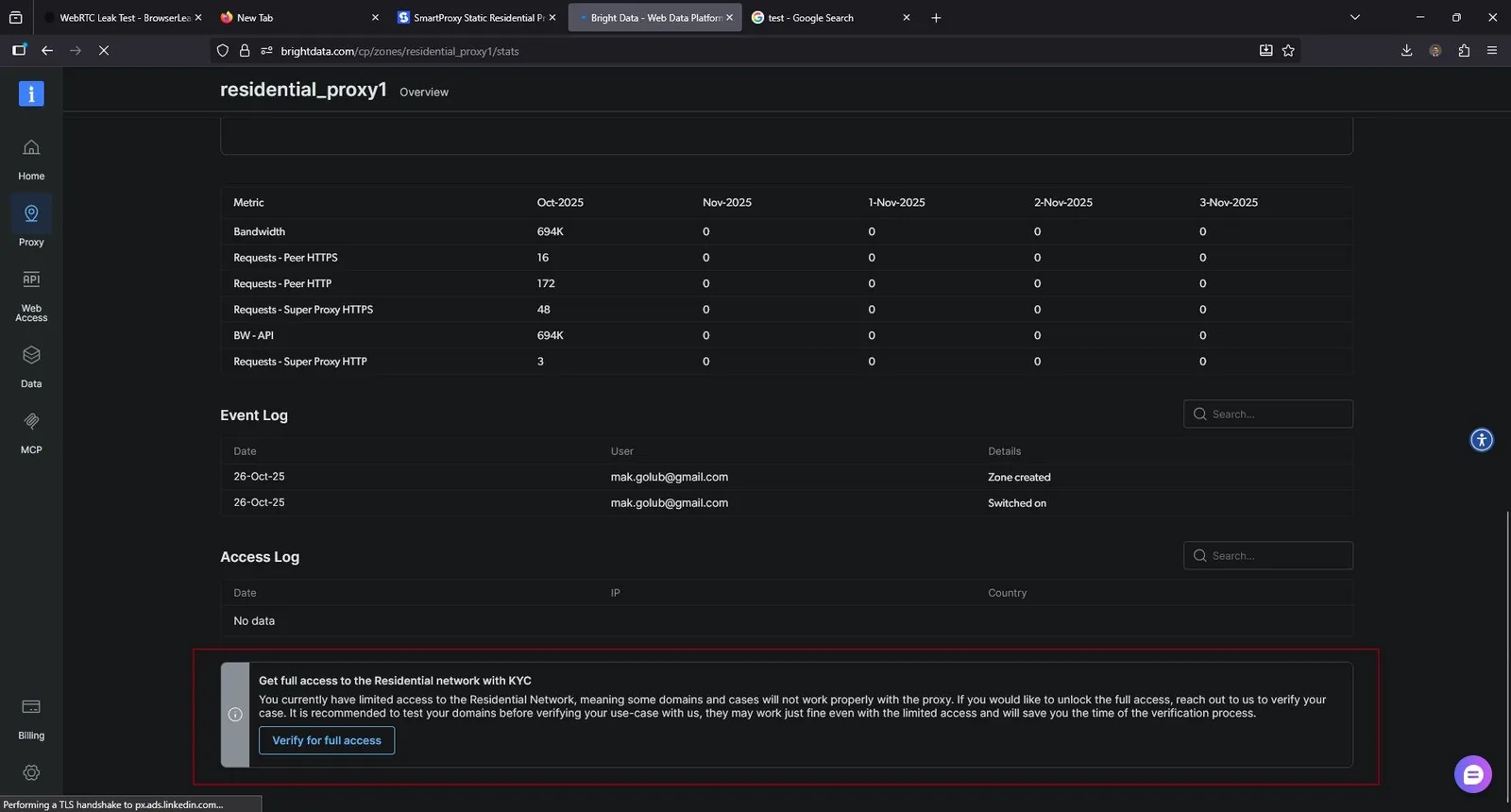This screenshot has height=812, width=1511.
Task: Click the Bright Data logo icon
Action: click(x=31, y=93)
